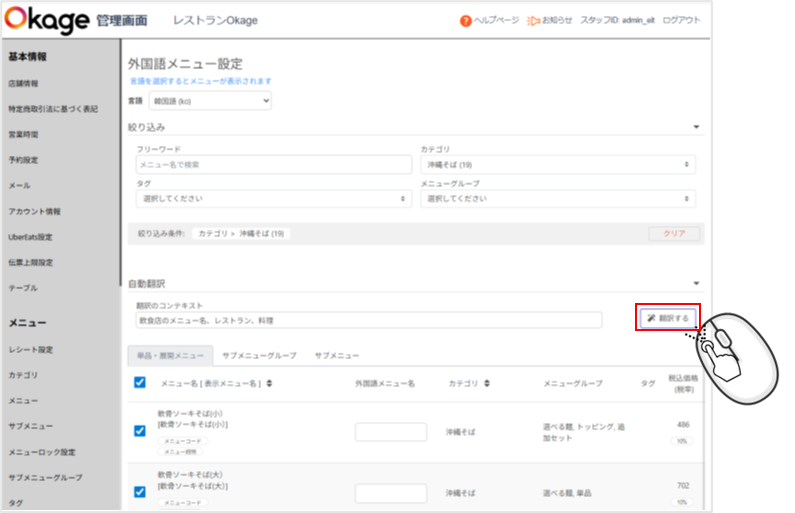This screenshot has height=513, width=795.
Task: Uncheck the 軟骨ソーキそば(小) row checkbox
Action: [140, 431]
